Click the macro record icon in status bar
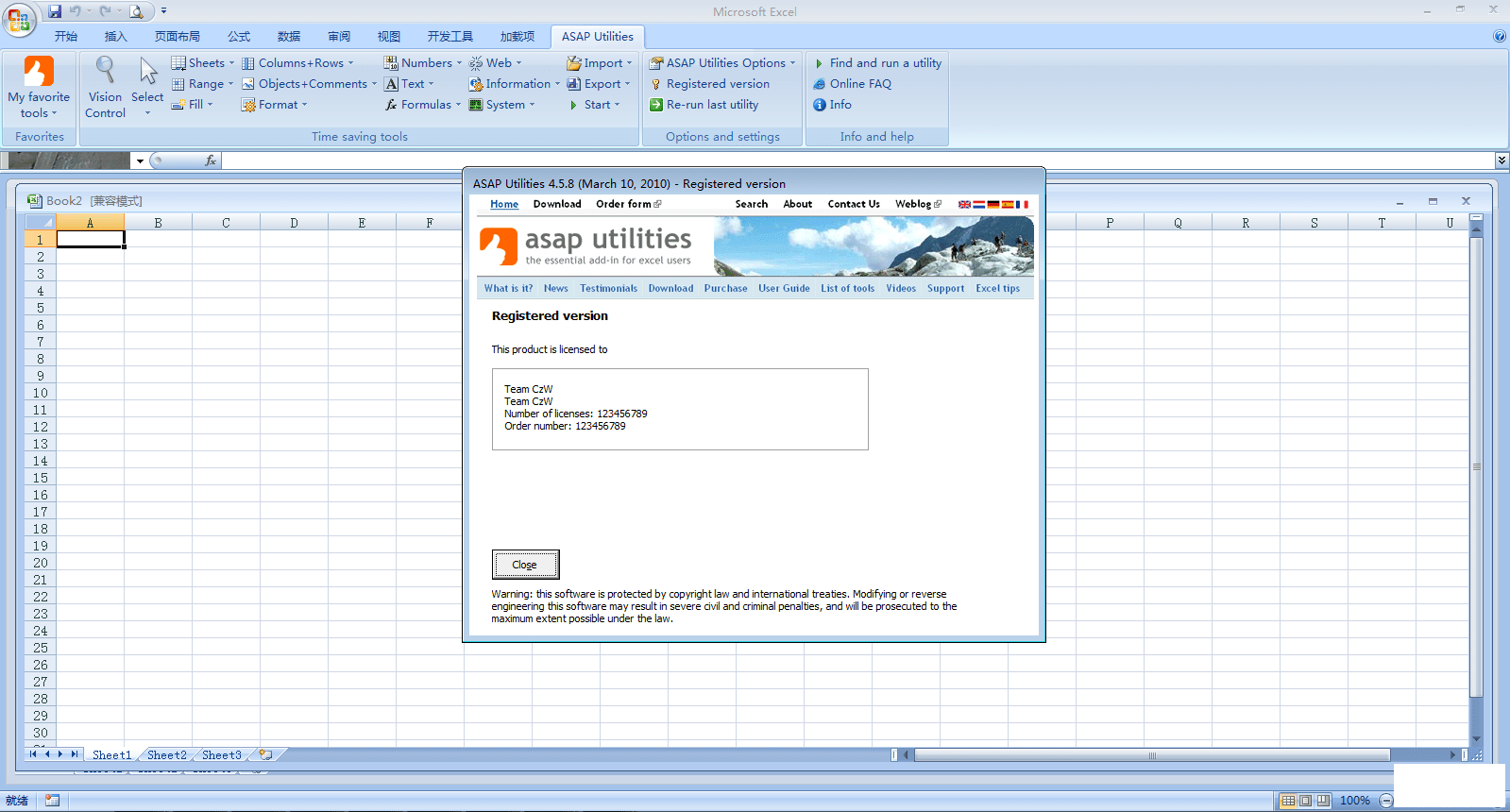Screen dimensions: 1510x812 click(x=52, y=801)
